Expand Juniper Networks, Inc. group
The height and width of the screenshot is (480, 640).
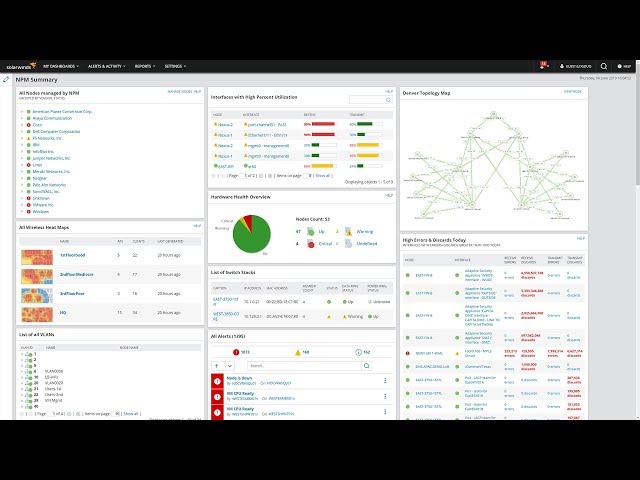22,158
